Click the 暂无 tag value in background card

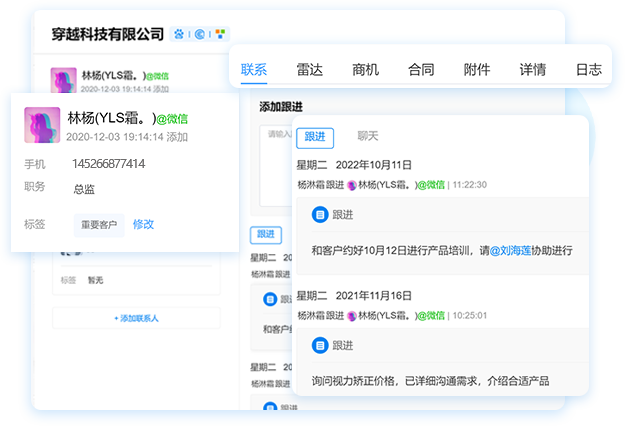(x=95, y=280)
